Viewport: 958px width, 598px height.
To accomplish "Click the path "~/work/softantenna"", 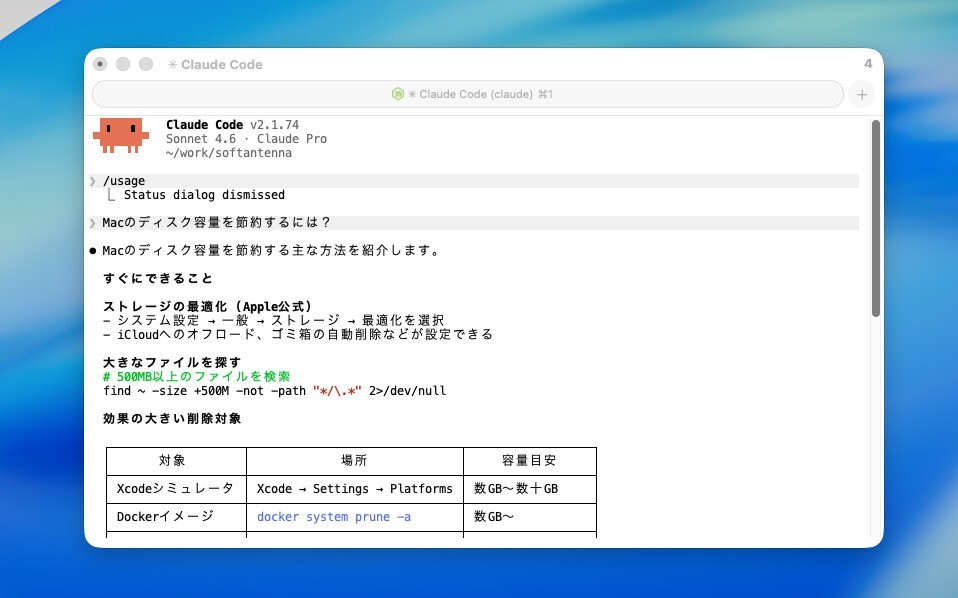I will coord(229,153).
